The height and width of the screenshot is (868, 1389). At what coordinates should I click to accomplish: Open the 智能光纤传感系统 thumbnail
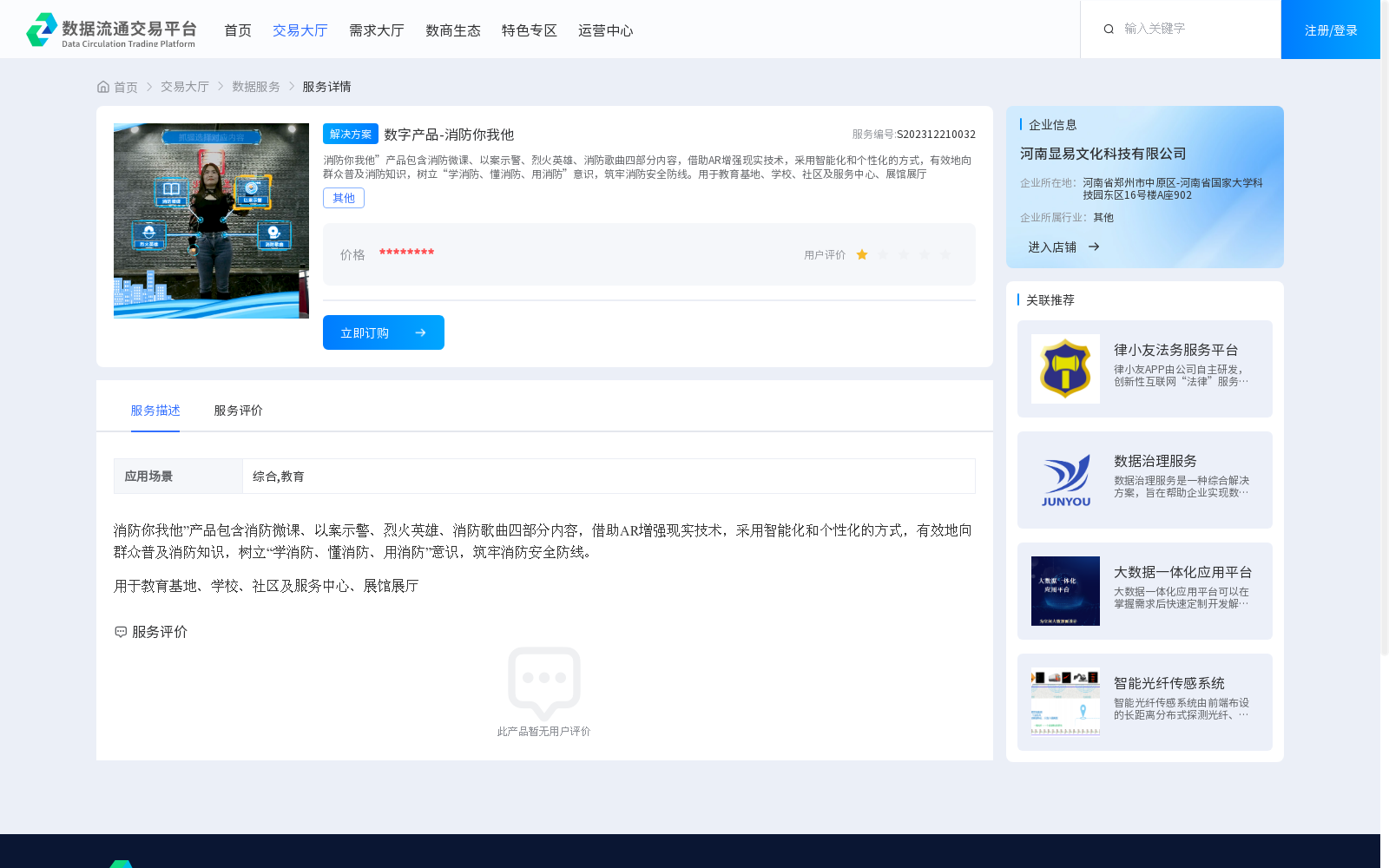point(1065,702)
